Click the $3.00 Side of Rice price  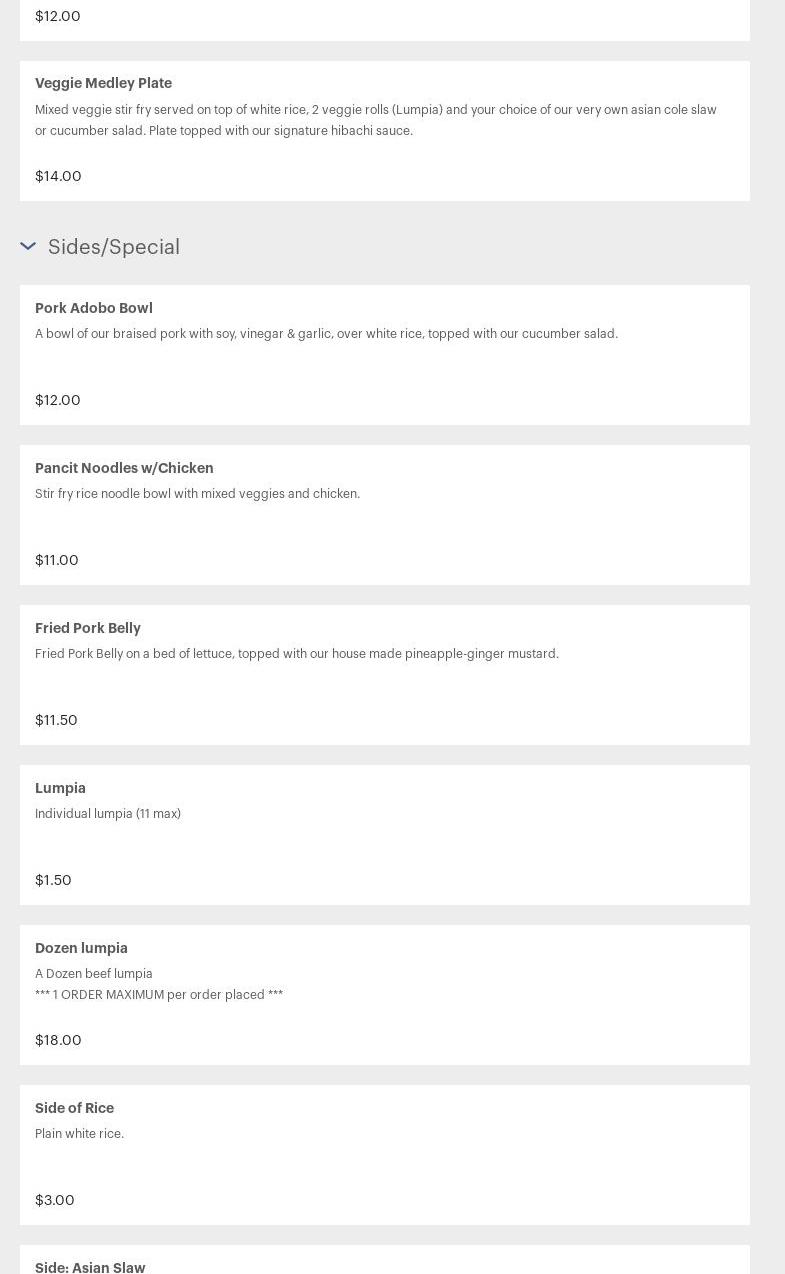55,1200
